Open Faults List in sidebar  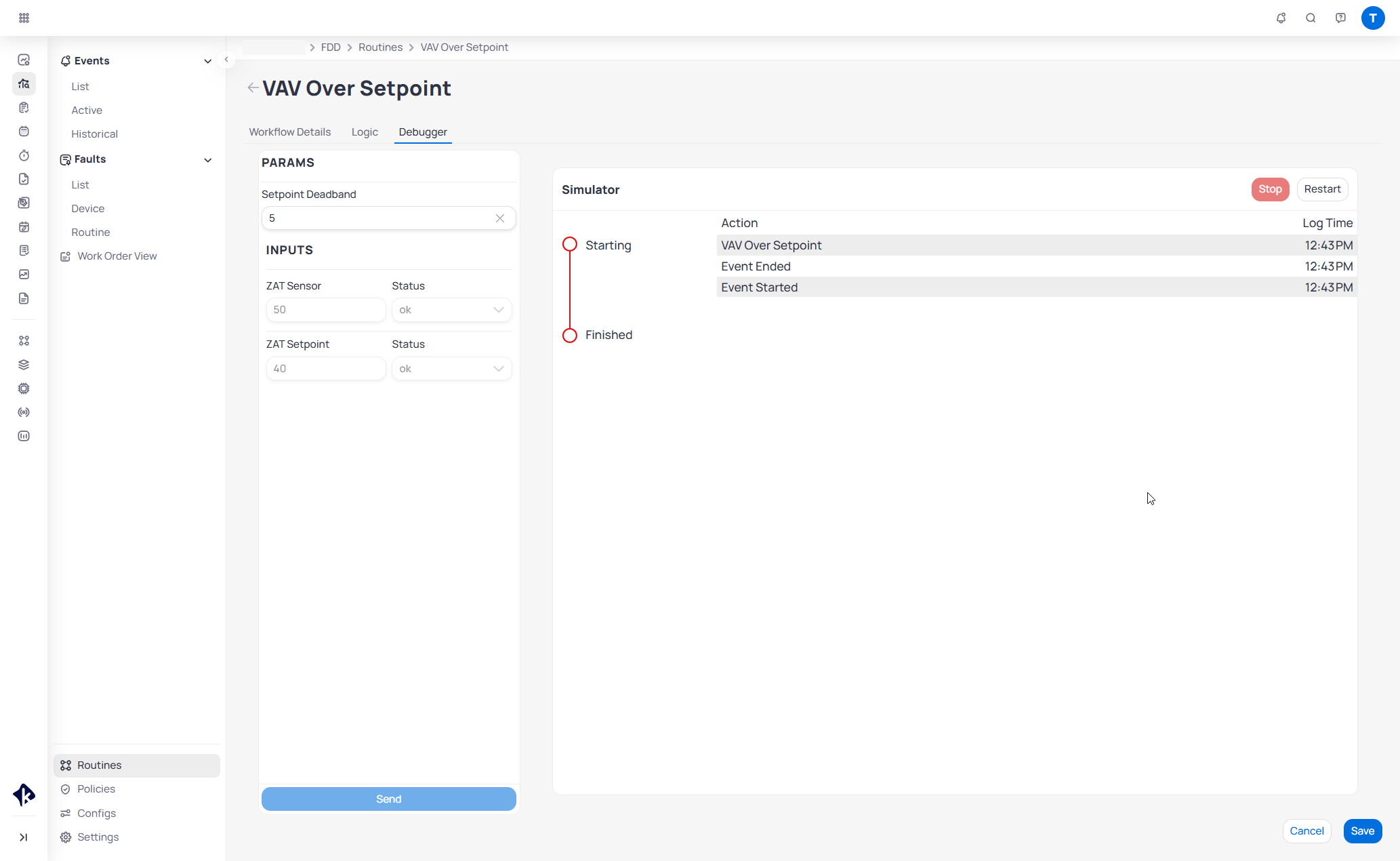click(x=80, y=184)
